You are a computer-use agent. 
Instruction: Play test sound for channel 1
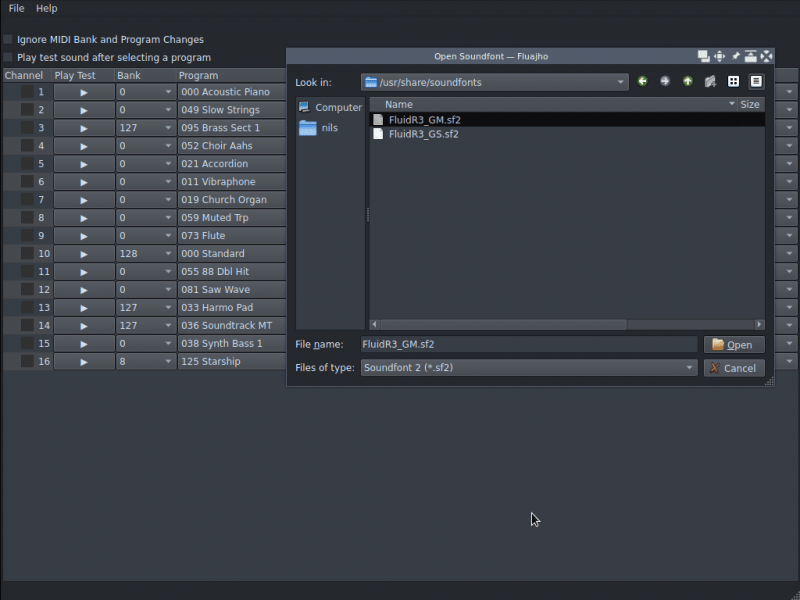pos(84,92)
